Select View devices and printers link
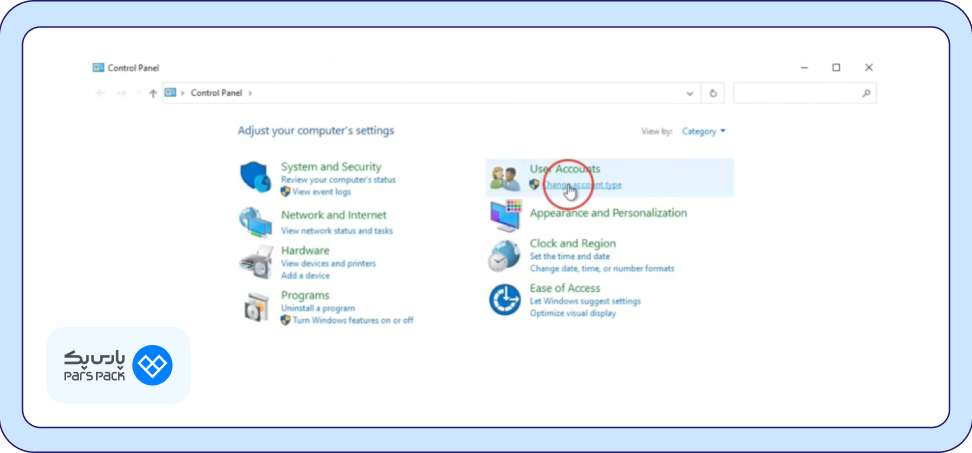This screenshot has width=972, height=453. (x=328, y=263)
